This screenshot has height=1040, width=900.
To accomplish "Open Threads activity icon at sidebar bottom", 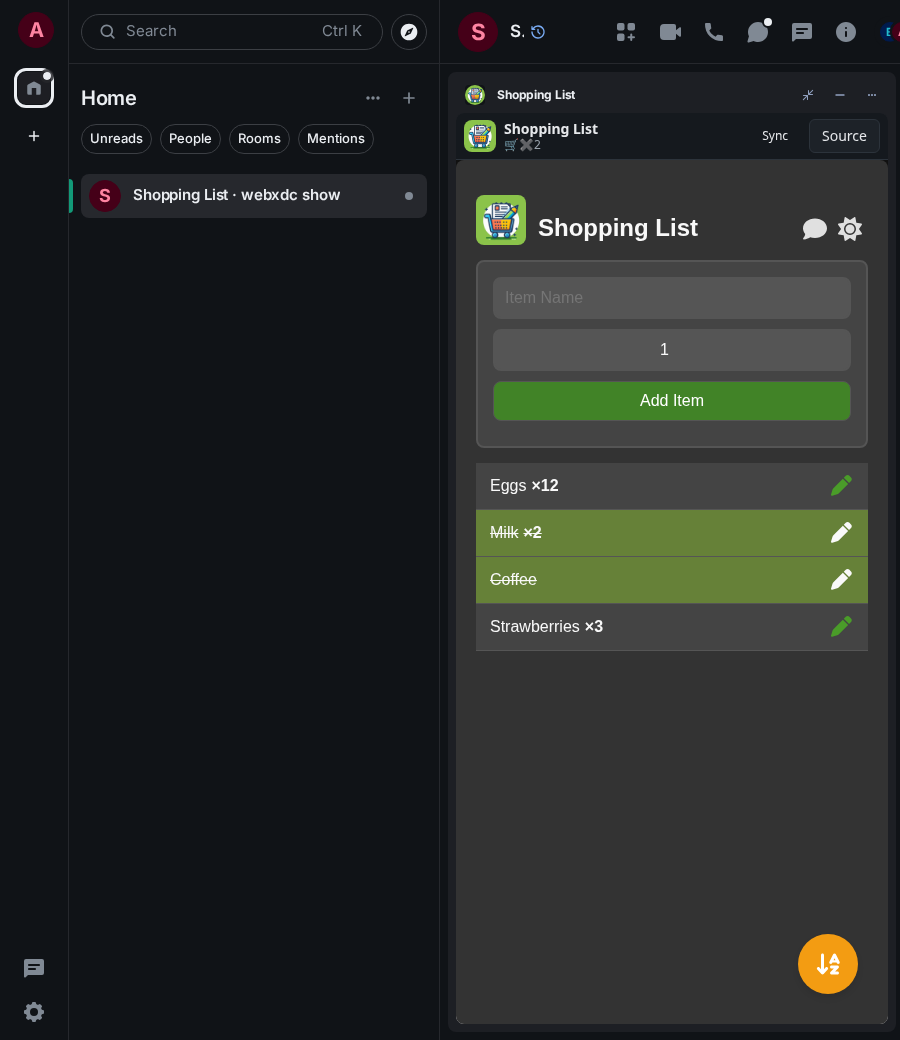I will 34,968.
